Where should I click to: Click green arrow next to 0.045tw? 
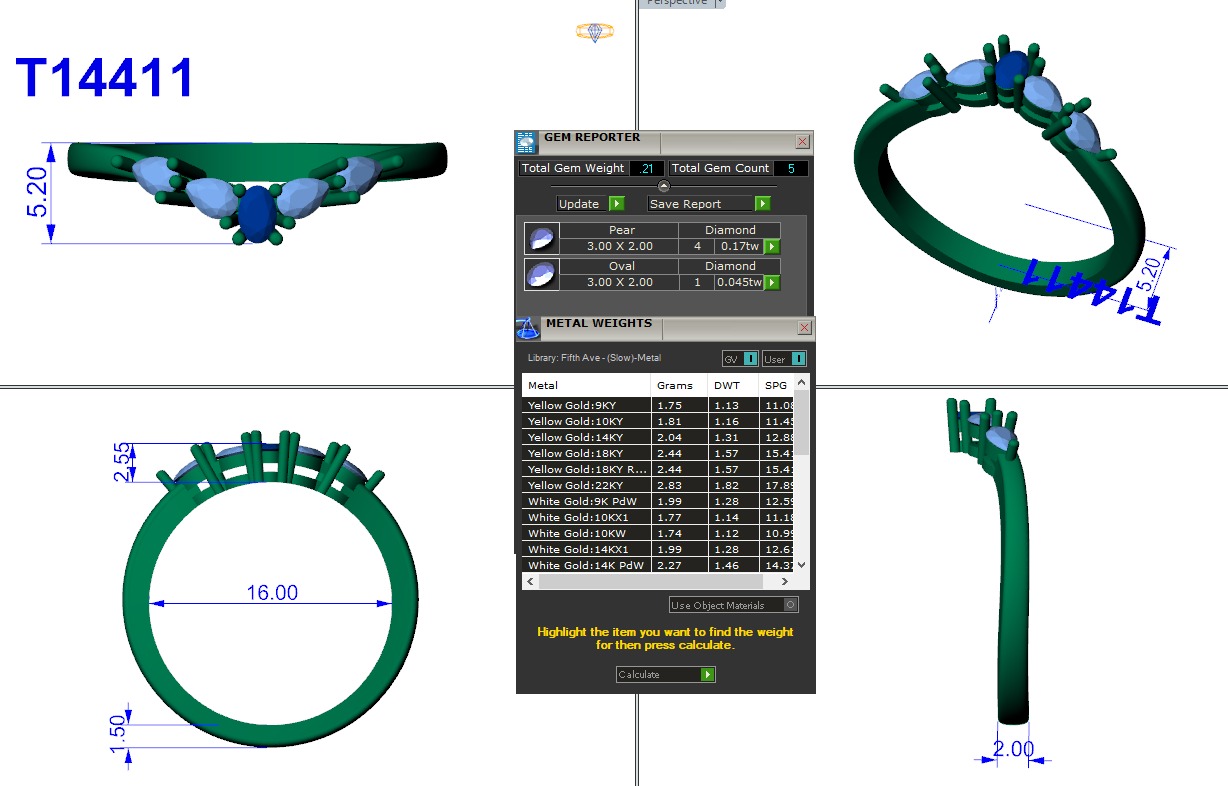[772, 282]
